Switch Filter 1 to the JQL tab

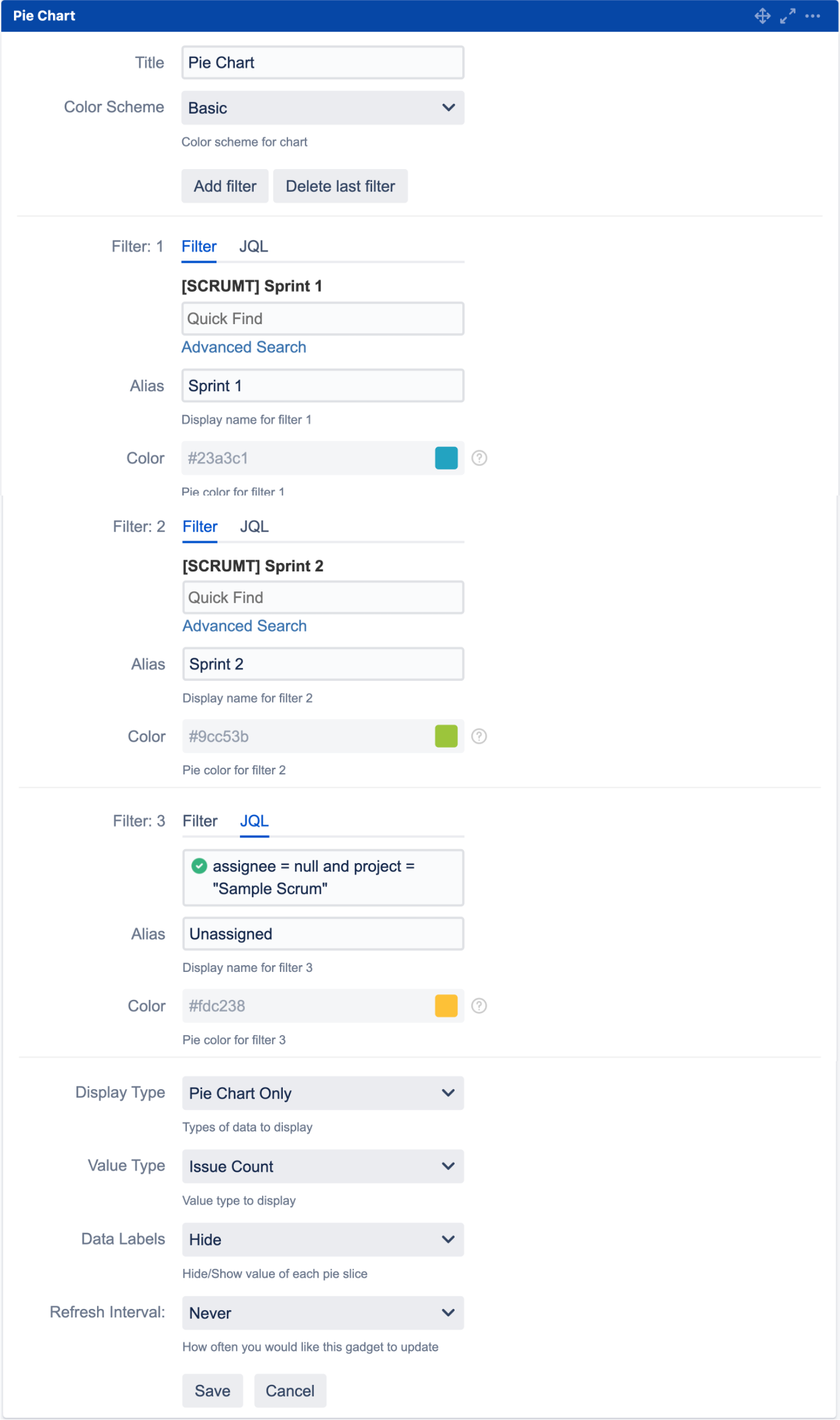tap(253, 247)
